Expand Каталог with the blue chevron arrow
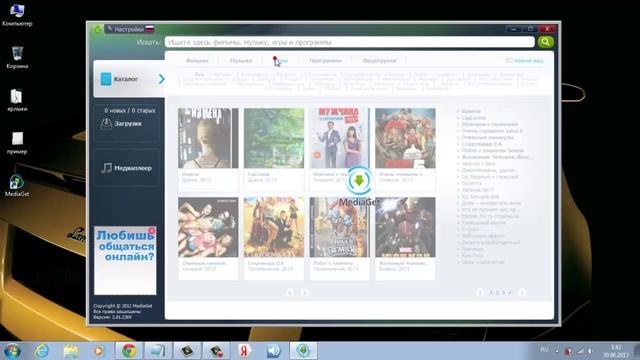640x360 pixels. [162, 79]
